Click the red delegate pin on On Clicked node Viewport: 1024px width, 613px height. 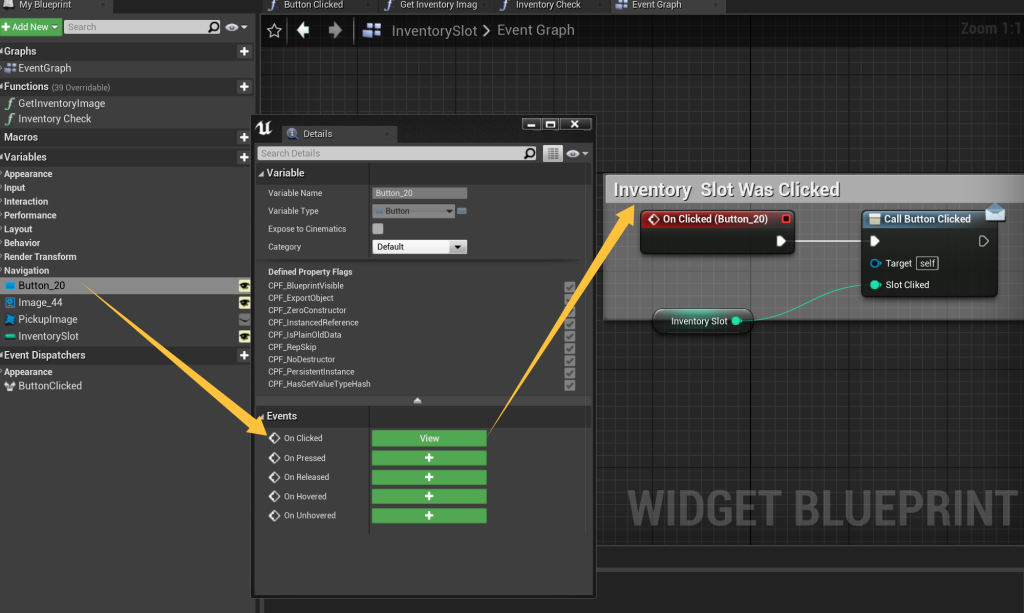tap(786, 219)
